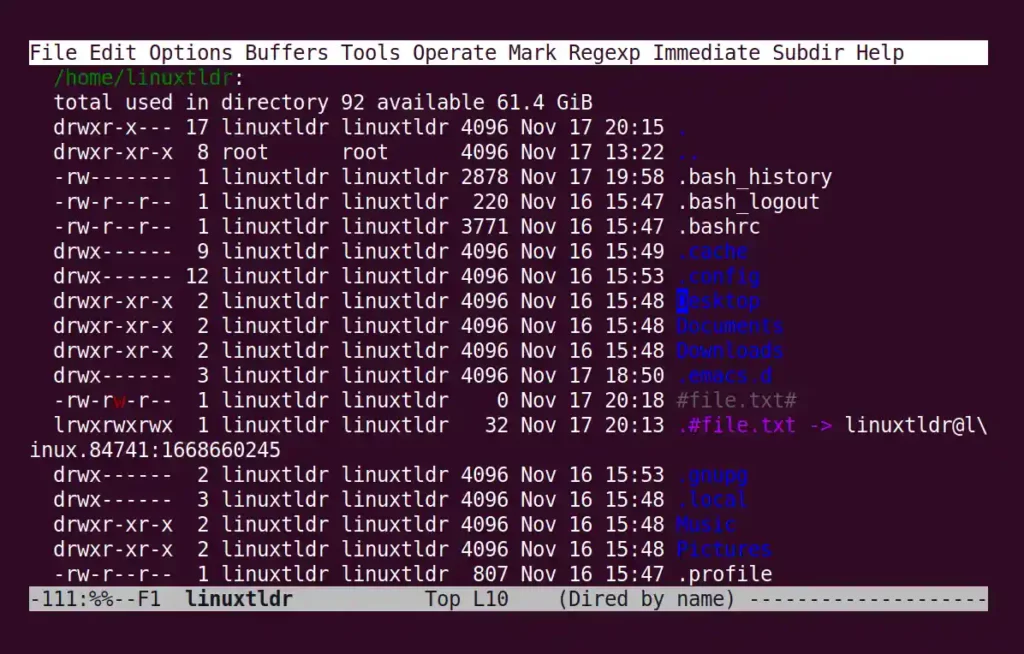Screen dimensions: 1024x654
Task: Click the lrwxrwxrwx permissions text
Action: click(113, 425)
